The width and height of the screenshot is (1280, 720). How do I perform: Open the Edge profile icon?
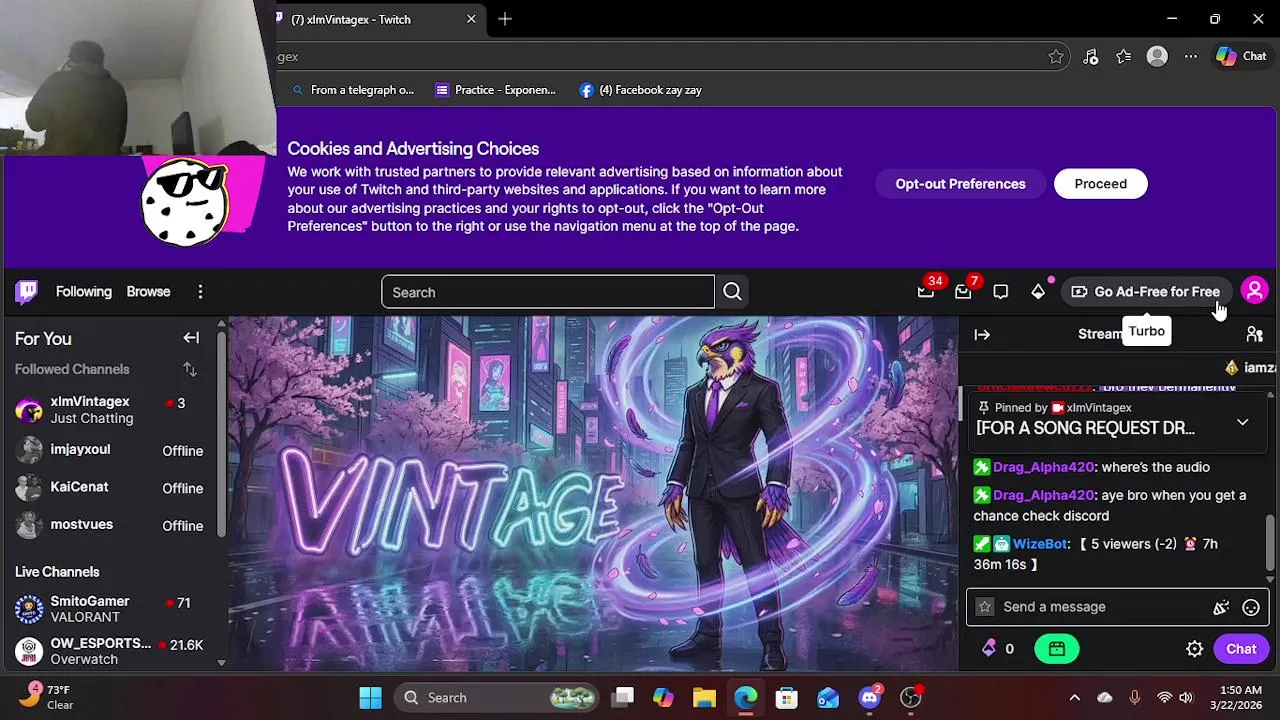coord(1157,57)
